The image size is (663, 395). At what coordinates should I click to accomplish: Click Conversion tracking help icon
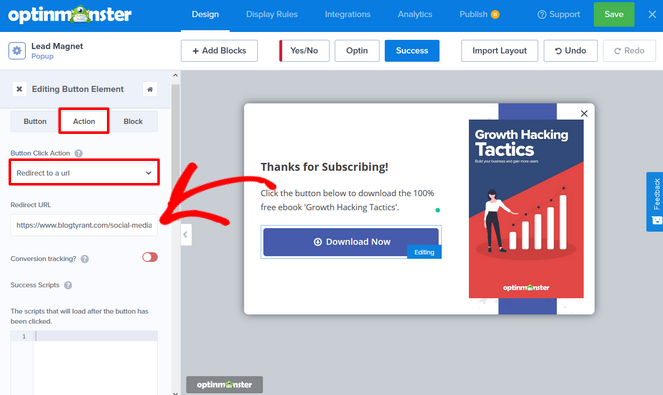click(85, 259)
